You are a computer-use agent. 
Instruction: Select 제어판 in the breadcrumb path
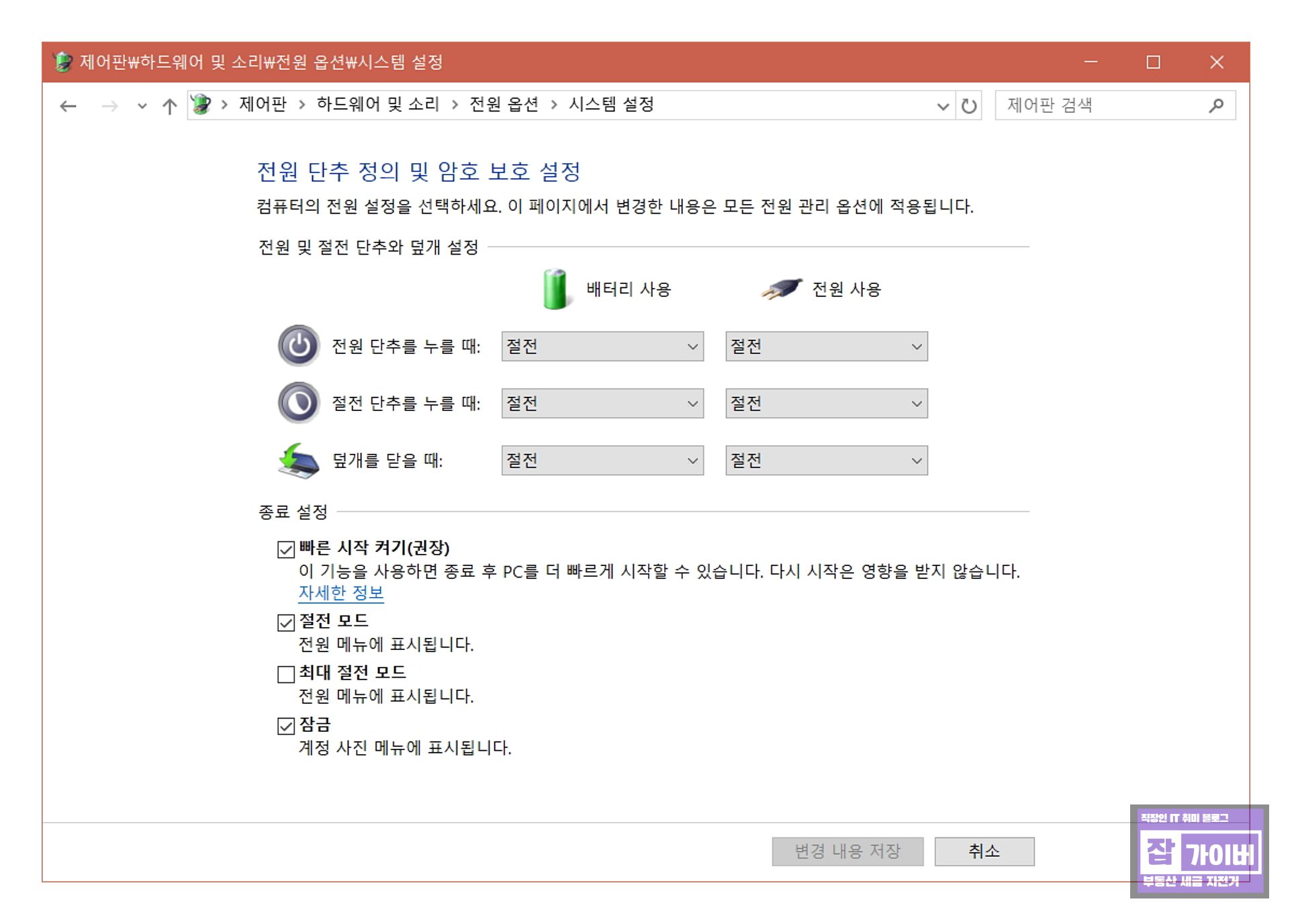tap(263, 105)
